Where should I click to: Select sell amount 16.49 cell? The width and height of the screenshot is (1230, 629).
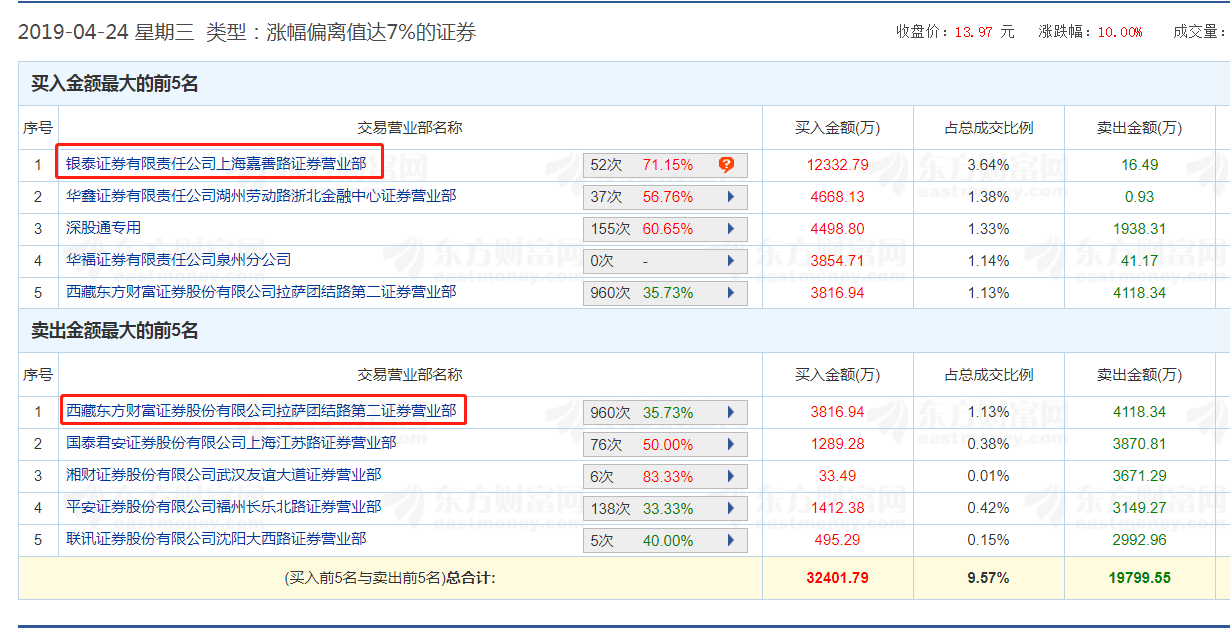(x=1139, y=165)
